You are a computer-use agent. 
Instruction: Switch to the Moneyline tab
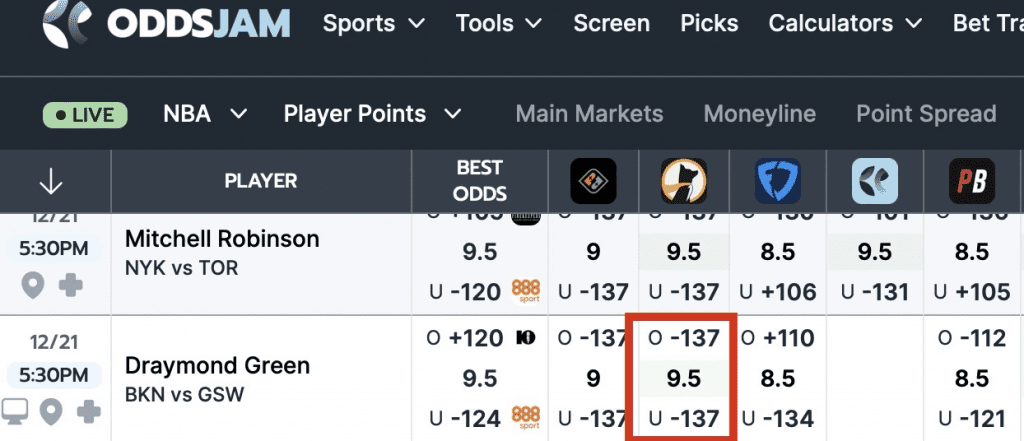click(759, 114)
